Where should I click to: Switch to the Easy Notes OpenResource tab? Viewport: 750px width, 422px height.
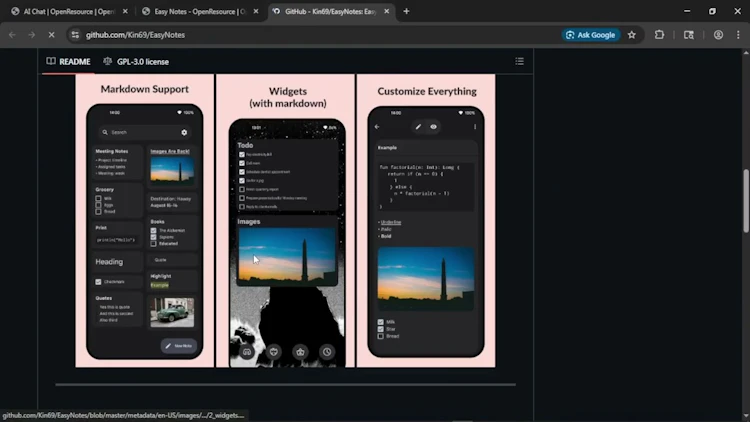[x=193, y=11]
